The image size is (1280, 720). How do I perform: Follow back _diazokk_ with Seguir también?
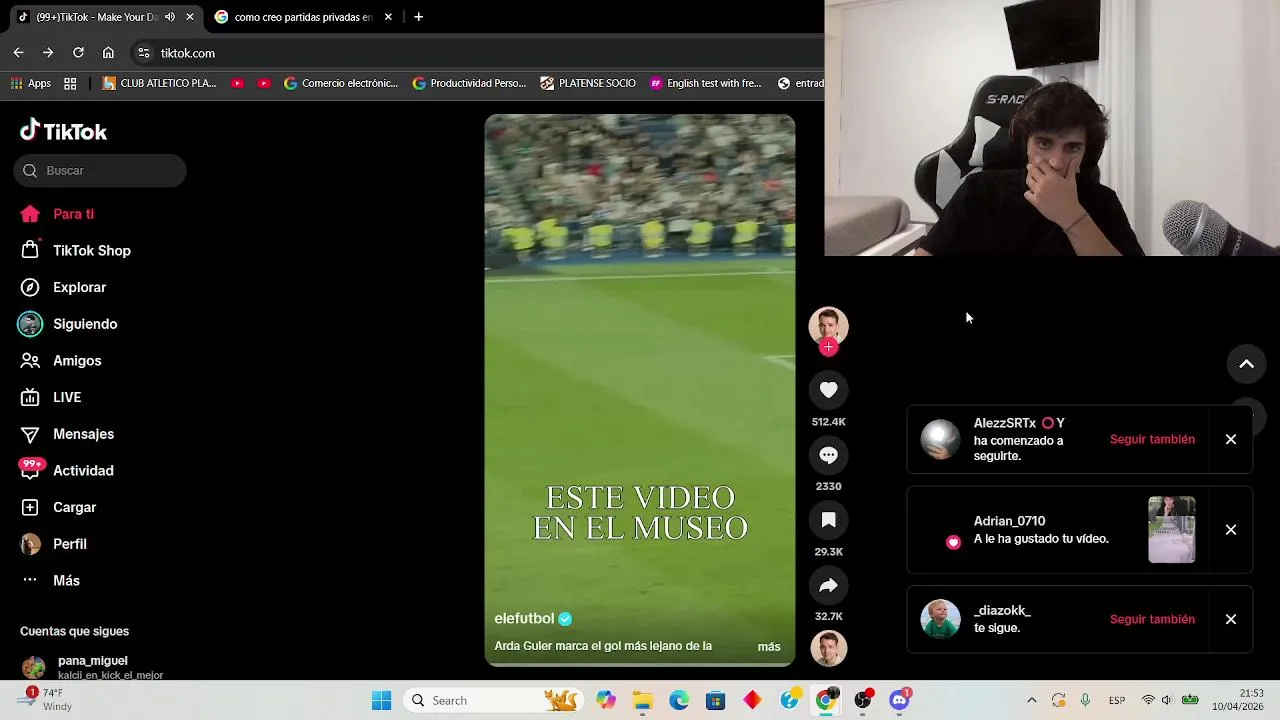(x=1152, y=619)
